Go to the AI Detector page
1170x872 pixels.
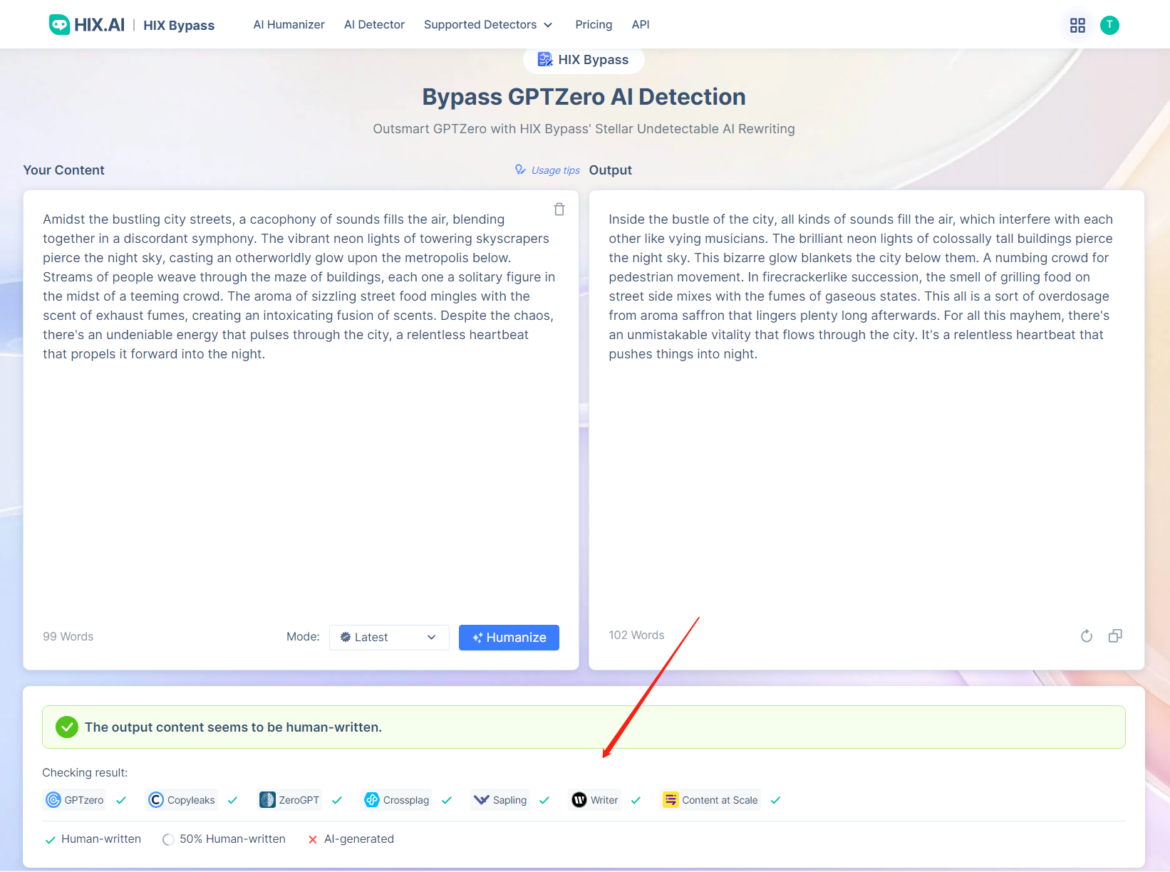coord(374,25)
